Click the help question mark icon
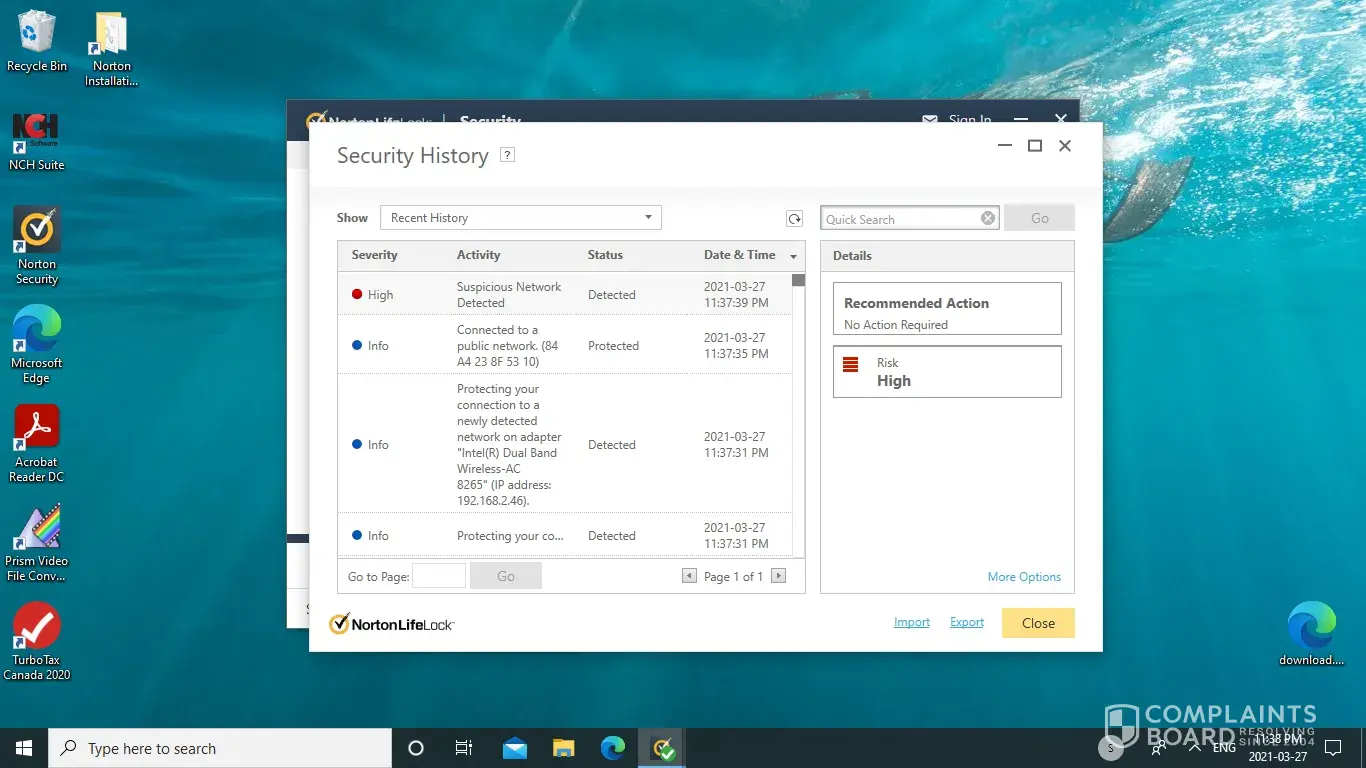1366x768 pixels. [507, 155]
